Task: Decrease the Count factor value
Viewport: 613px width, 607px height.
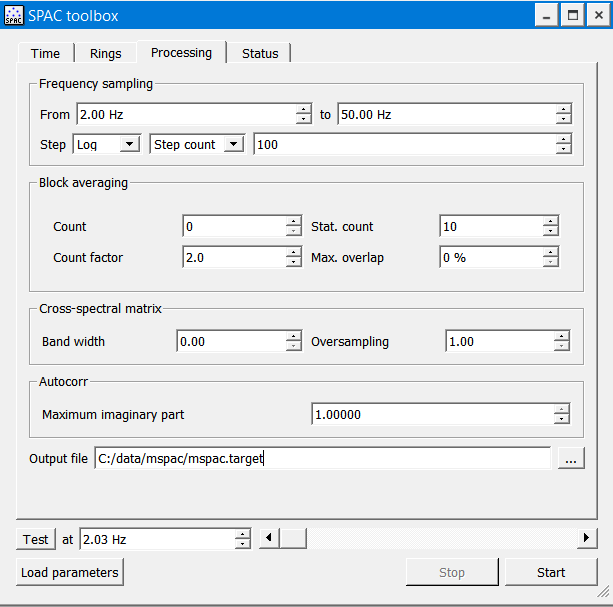Action: point(293,263)
